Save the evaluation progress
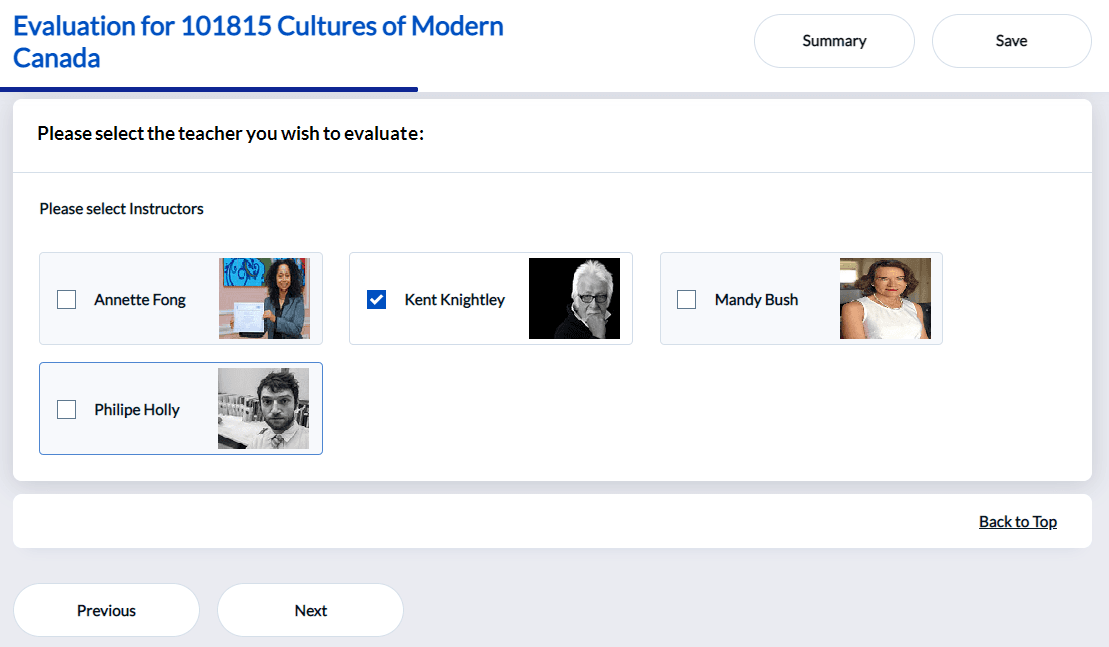The height and width of the screenshot is (647, 1109). (1011, 41)
